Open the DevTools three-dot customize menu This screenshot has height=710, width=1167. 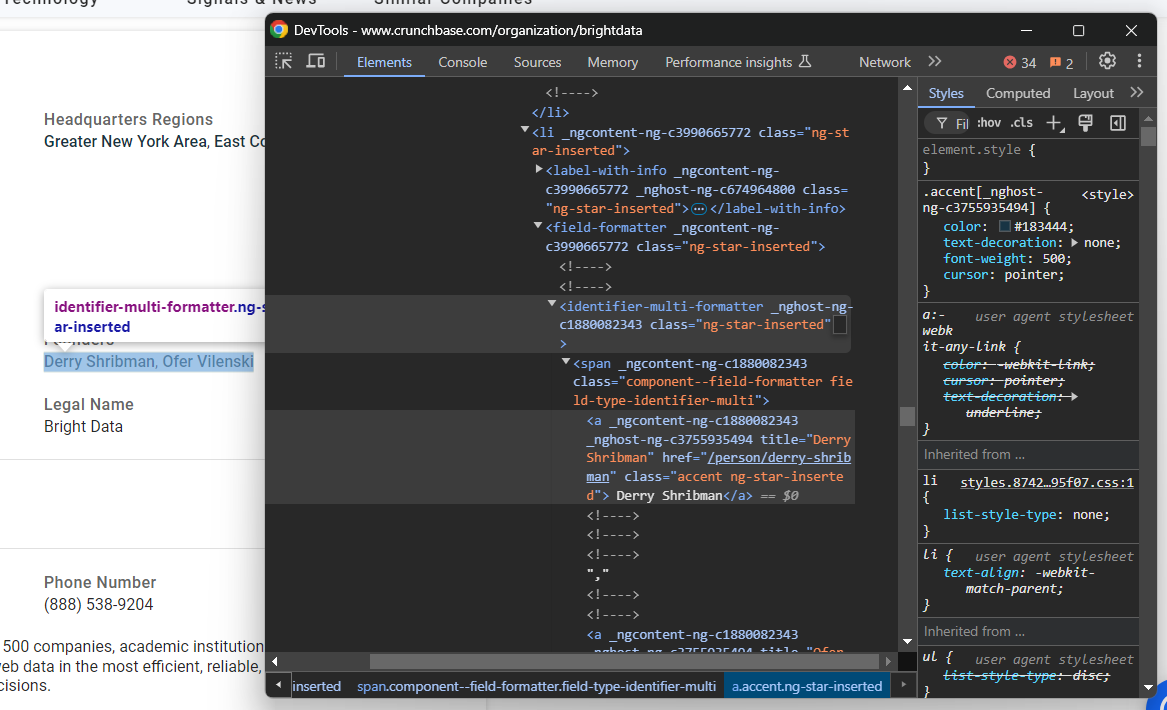pyautogui.click(x=1139, y=61)
